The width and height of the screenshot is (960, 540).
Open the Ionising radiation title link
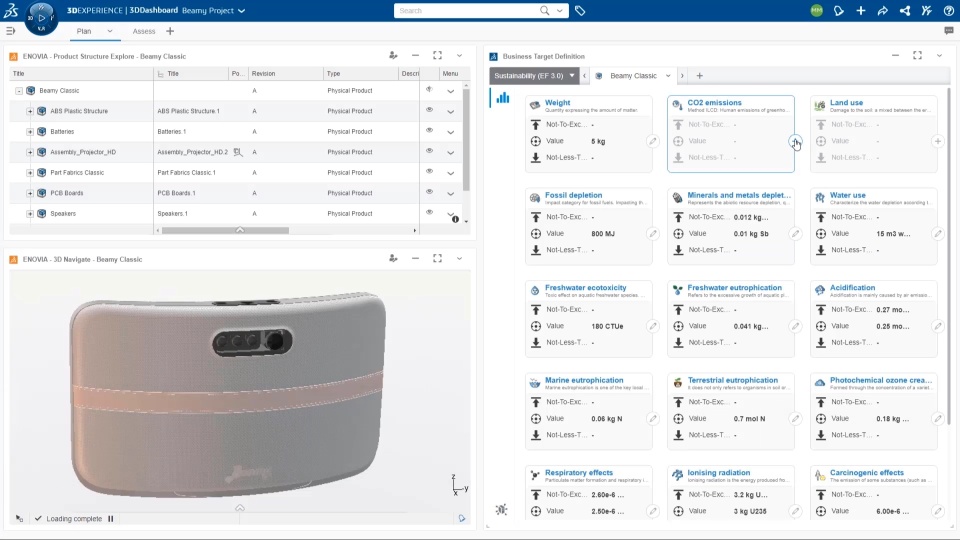pyautogui.click(x=718, y=472)
